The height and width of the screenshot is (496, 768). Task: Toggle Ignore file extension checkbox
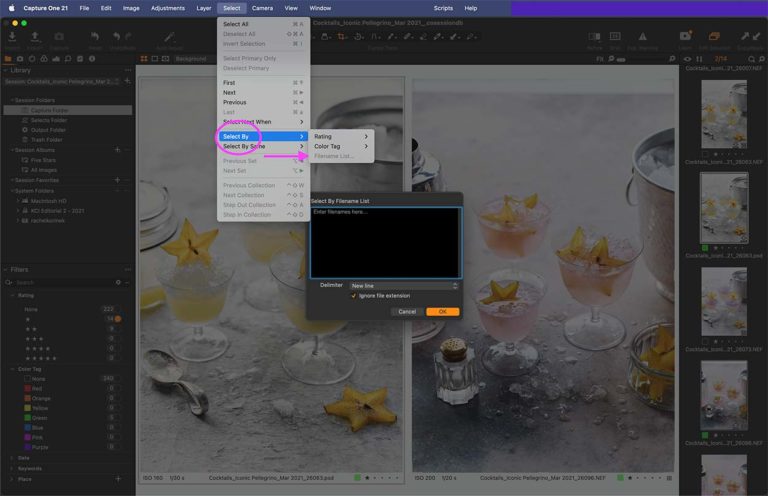tap(354, 296)
